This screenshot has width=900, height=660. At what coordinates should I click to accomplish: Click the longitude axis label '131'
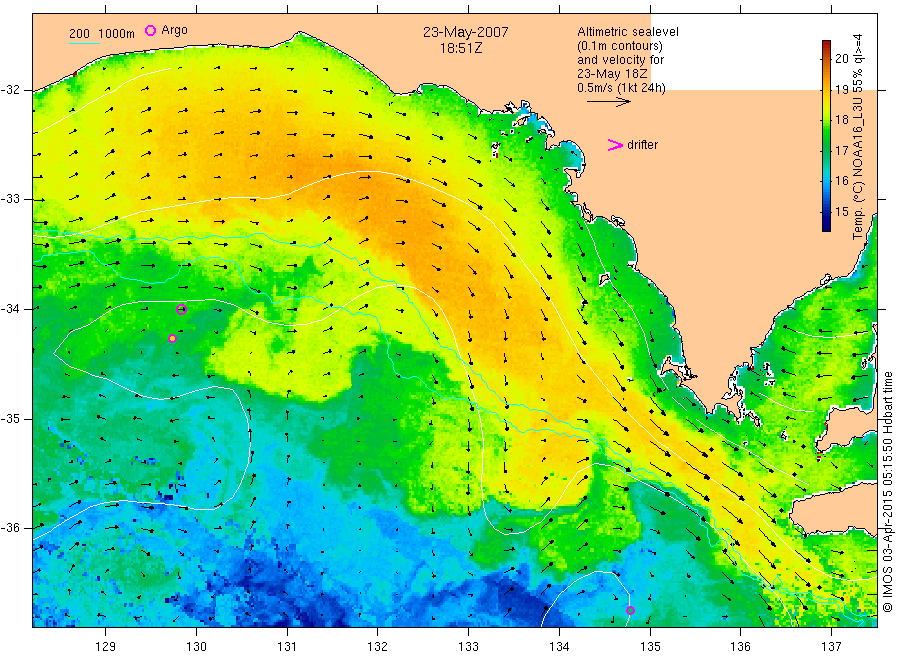[287, 647]
